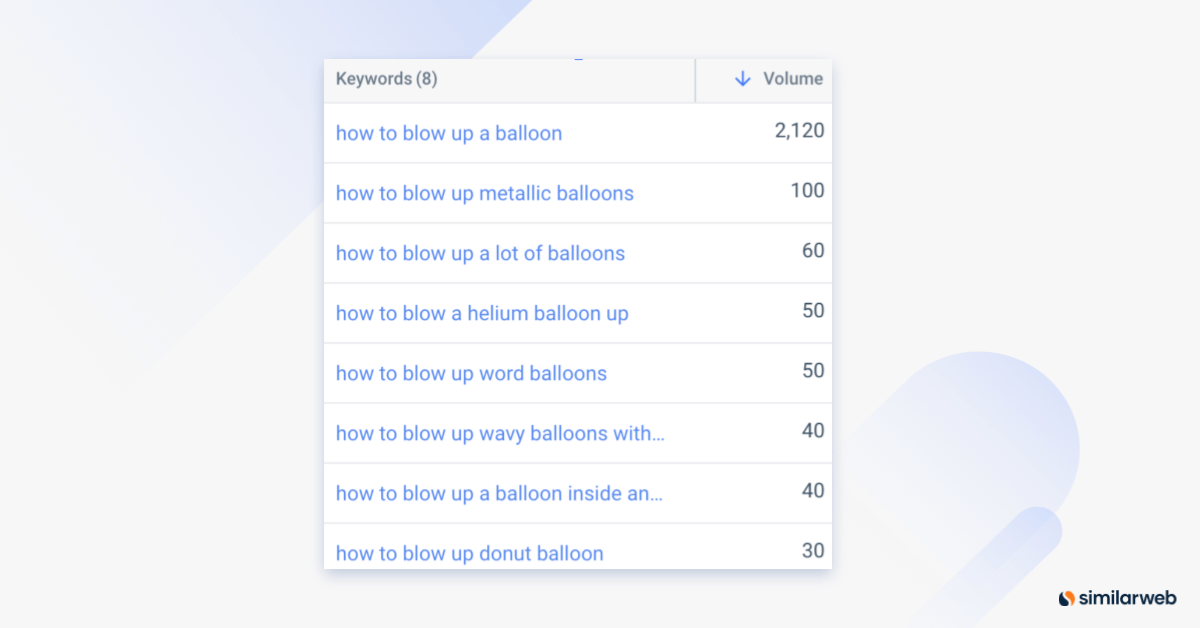This screenshot has width=1200, height=628.
Task: Open the 'how to blow up a balloon' keyword
Action: click(x=448, y=133)
